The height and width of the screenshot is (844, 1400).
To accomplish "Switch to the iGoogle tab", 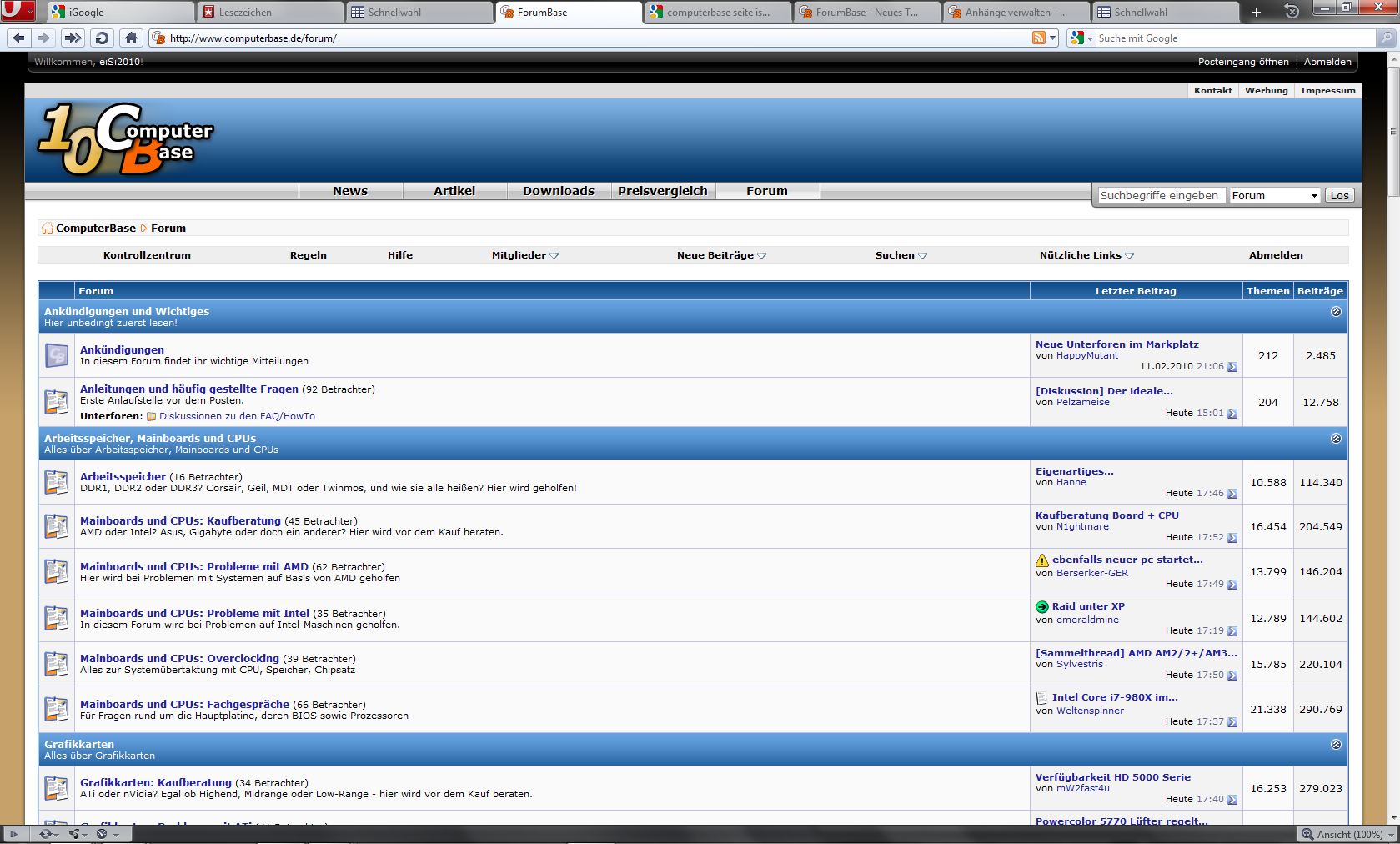I will [119, 12].
